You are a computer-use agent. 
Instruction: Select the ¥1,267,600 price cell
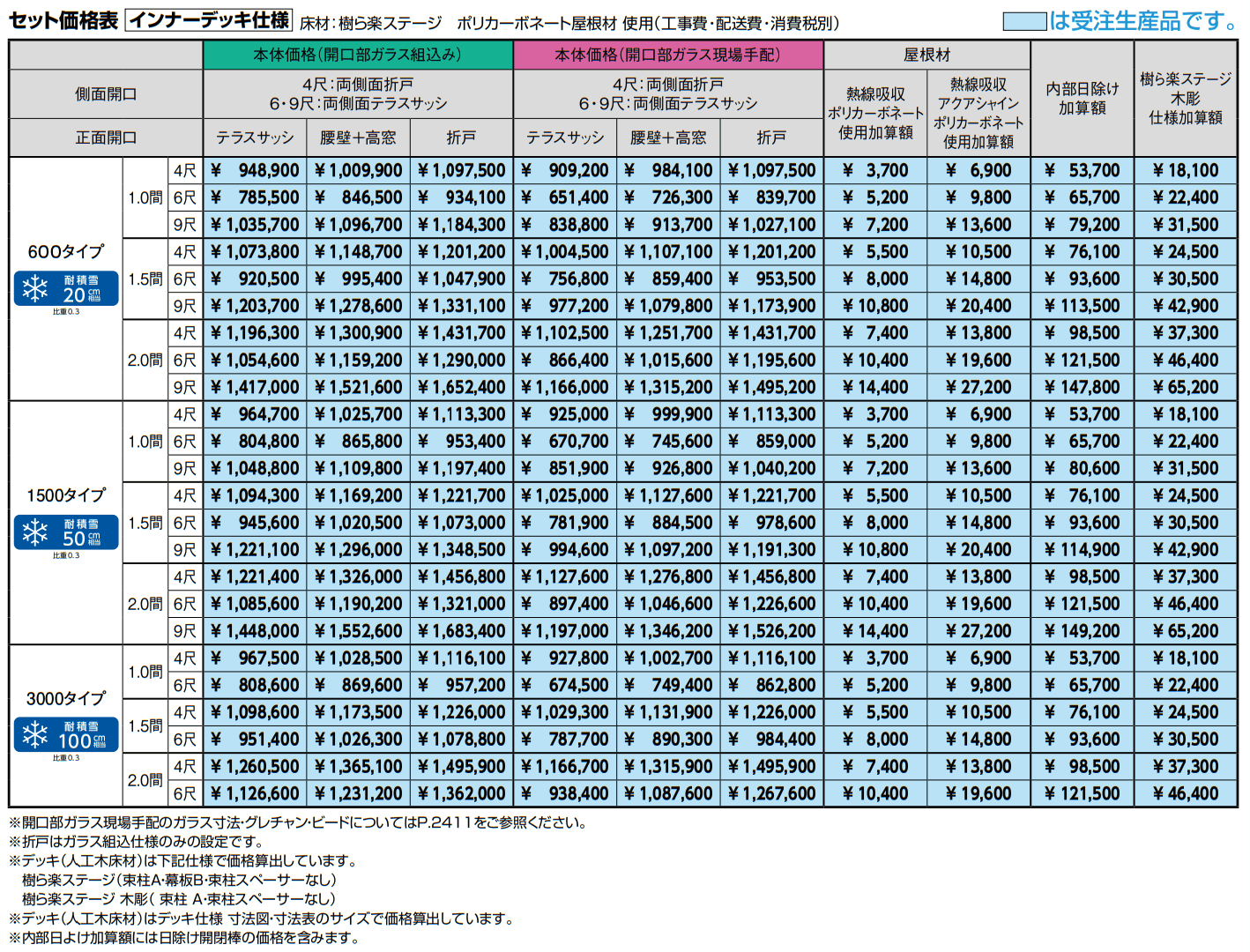tap(772, 793)
